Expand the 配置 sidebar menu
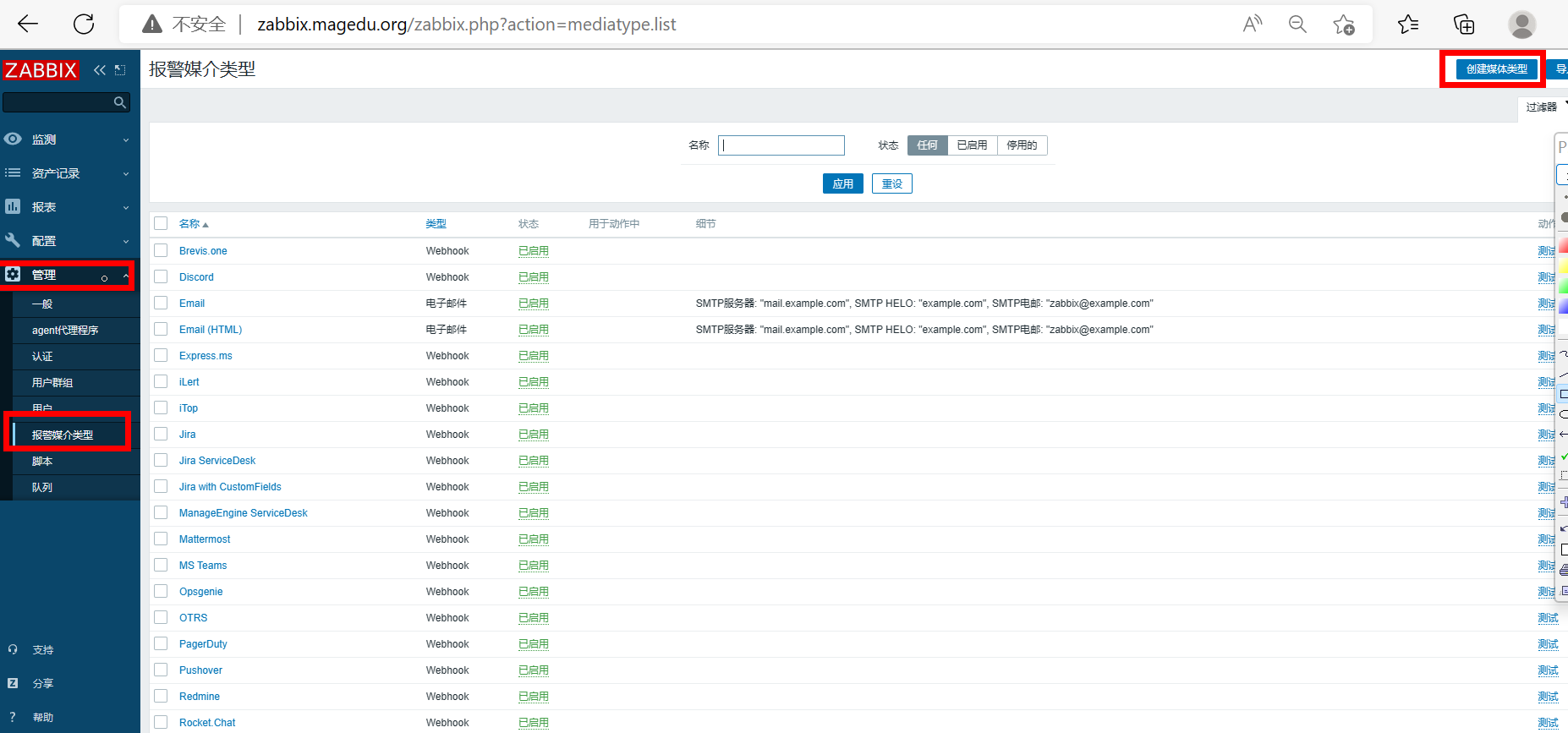 pos(69,241)
